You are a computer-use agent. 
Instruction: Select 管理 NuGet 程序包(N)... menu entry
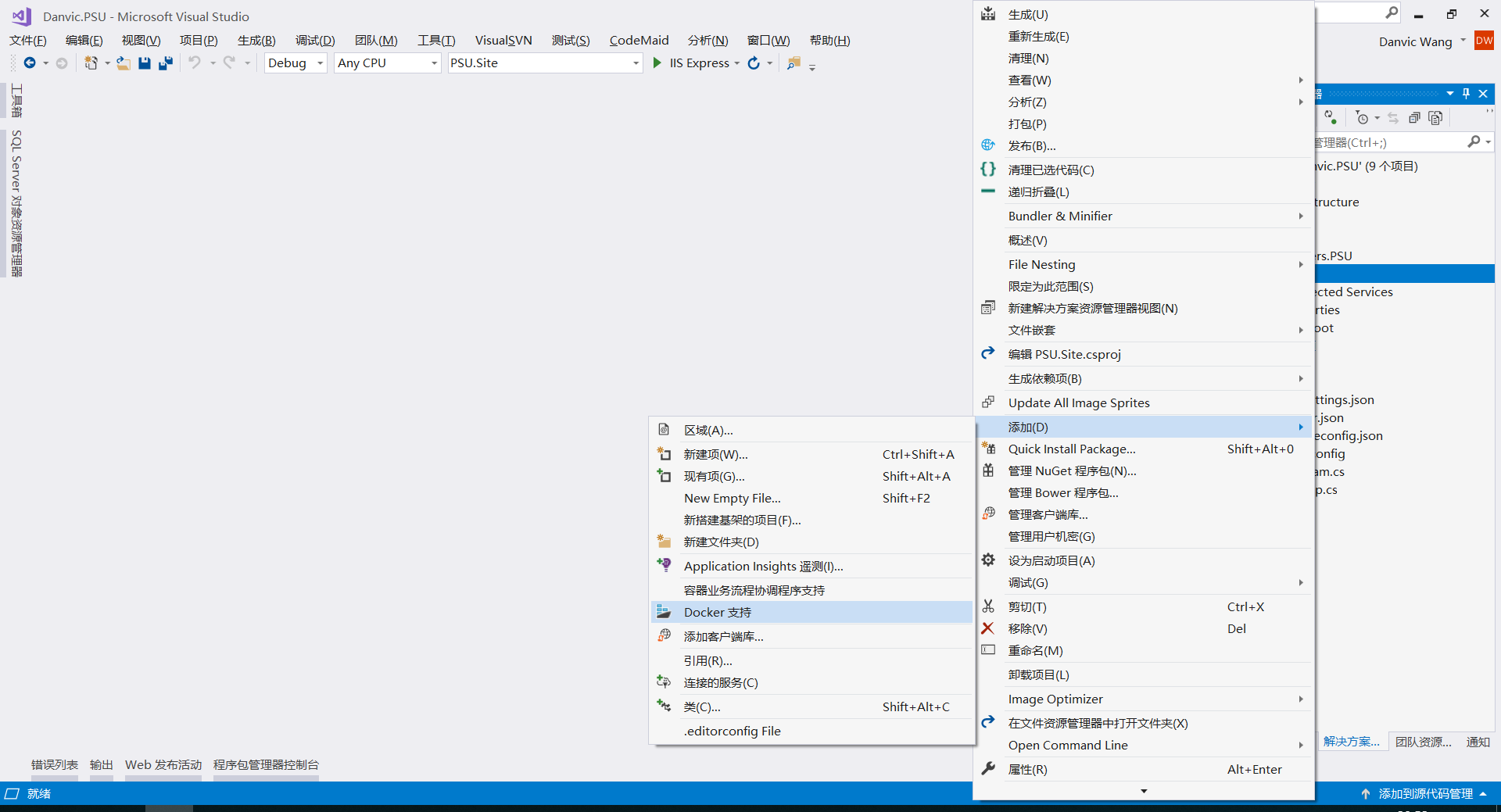click(x=1144, y=470)
